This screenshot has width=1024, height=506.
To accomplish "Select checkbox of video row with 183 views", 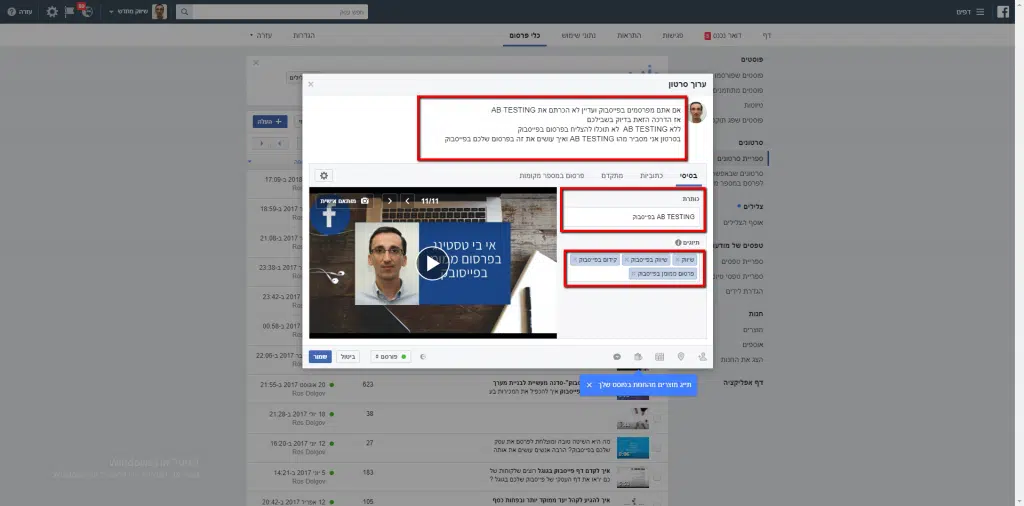I will pos(657,476).
